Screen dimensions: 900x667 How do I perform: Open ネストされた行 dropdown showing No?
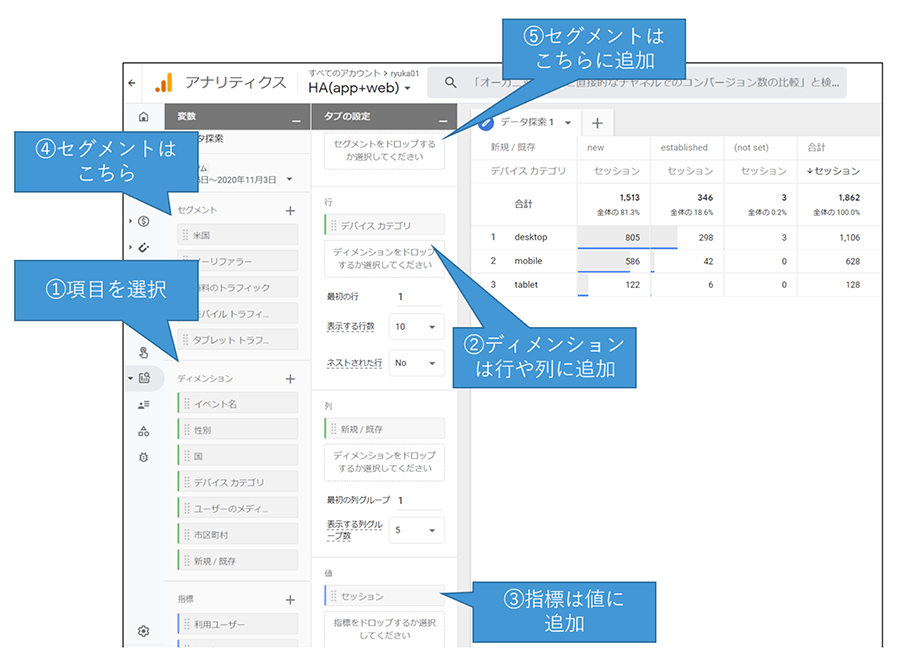pos(416,363)
